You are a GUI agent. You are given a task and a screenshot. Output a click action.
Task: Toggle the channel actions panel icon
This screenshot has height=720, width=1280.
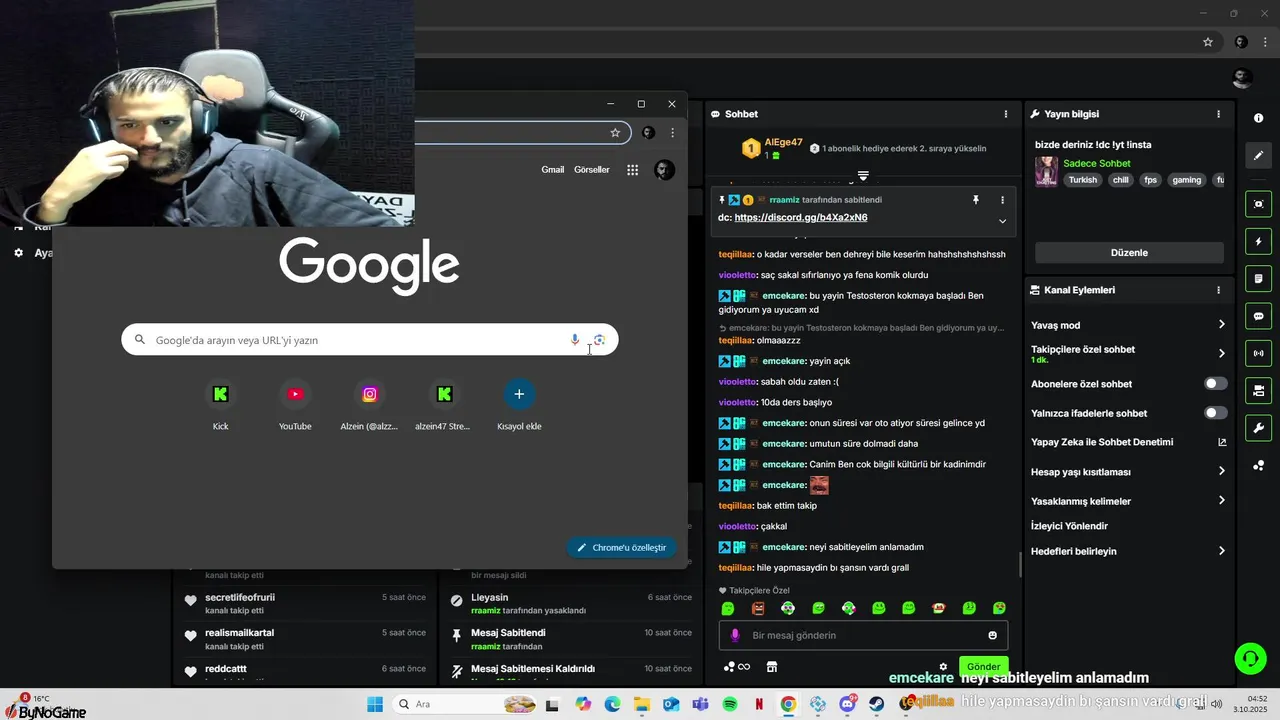pos(1258,390)
